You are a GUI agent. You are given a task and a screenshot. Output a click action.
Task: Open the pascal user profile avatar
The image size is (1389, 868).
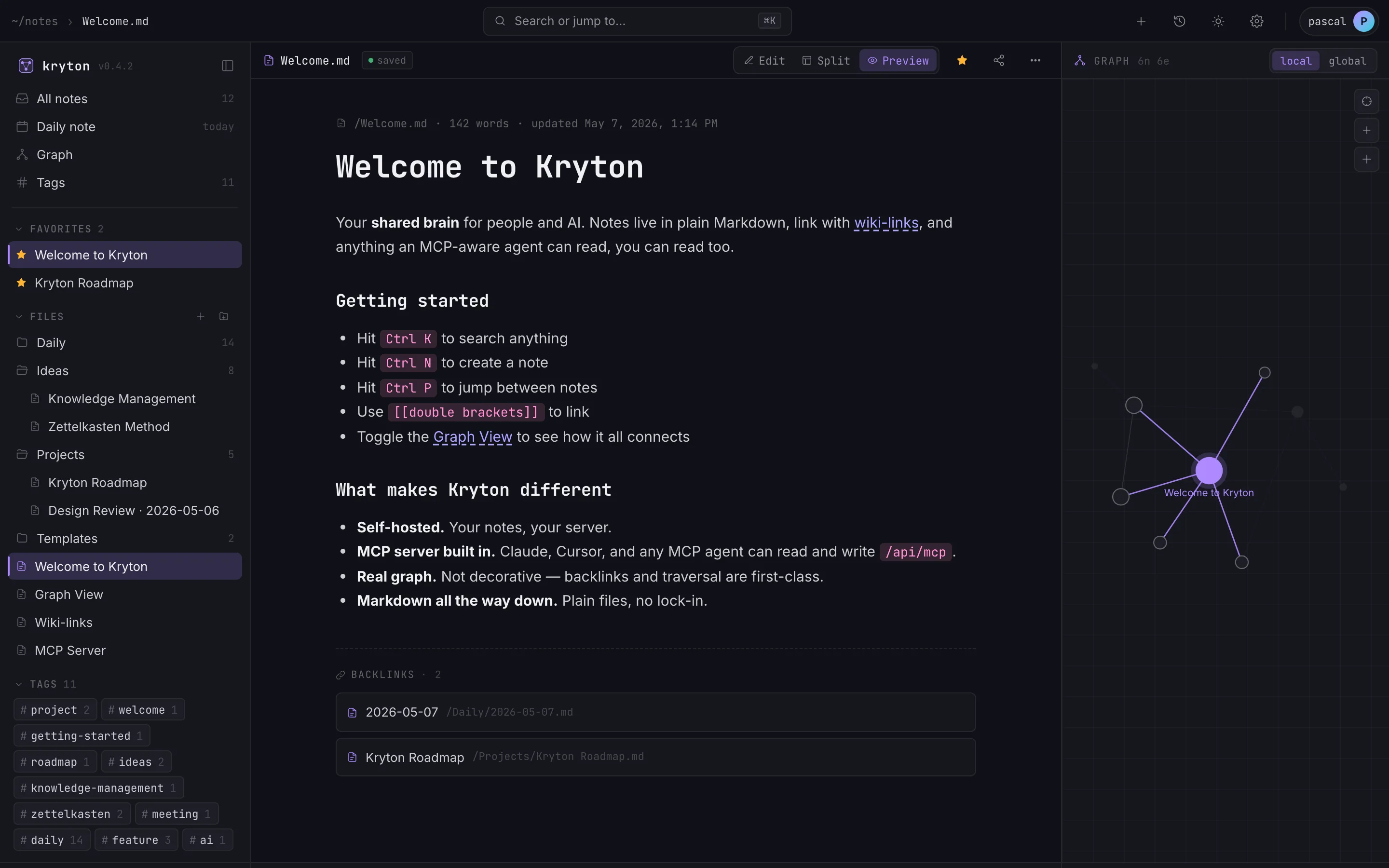1363,21
